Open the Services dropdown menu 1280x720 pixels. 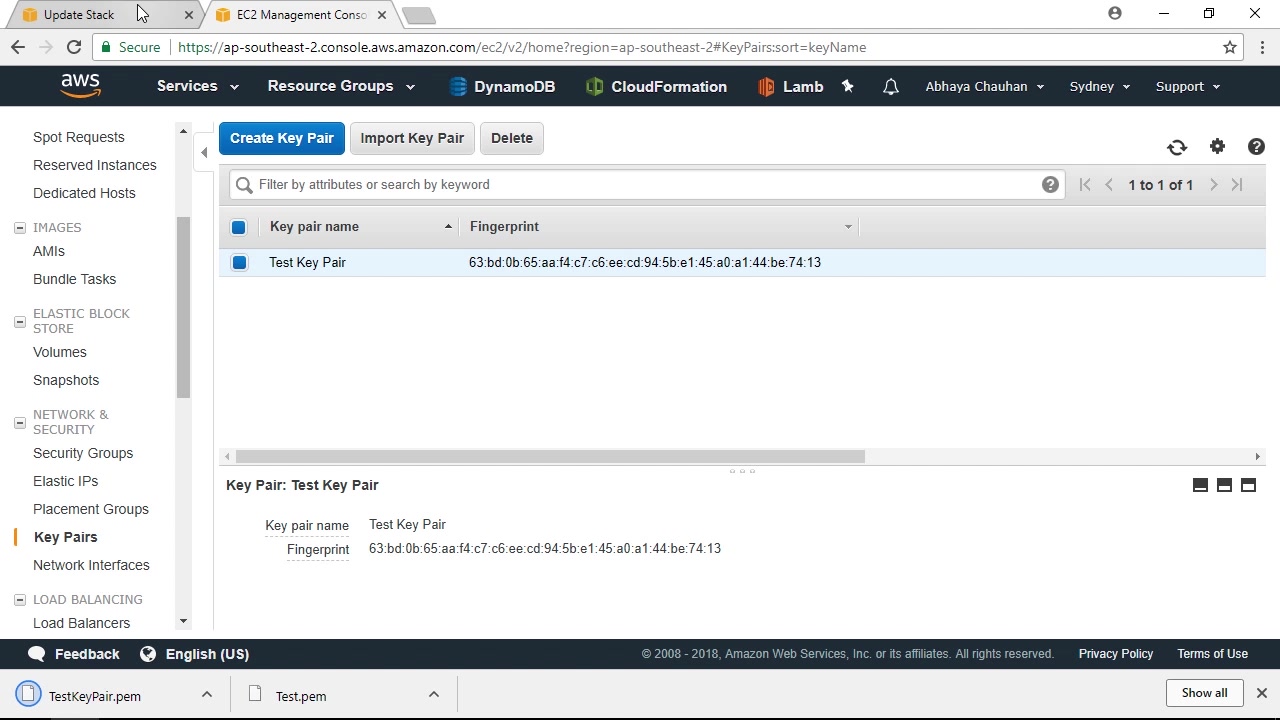(x=197, y=86)
